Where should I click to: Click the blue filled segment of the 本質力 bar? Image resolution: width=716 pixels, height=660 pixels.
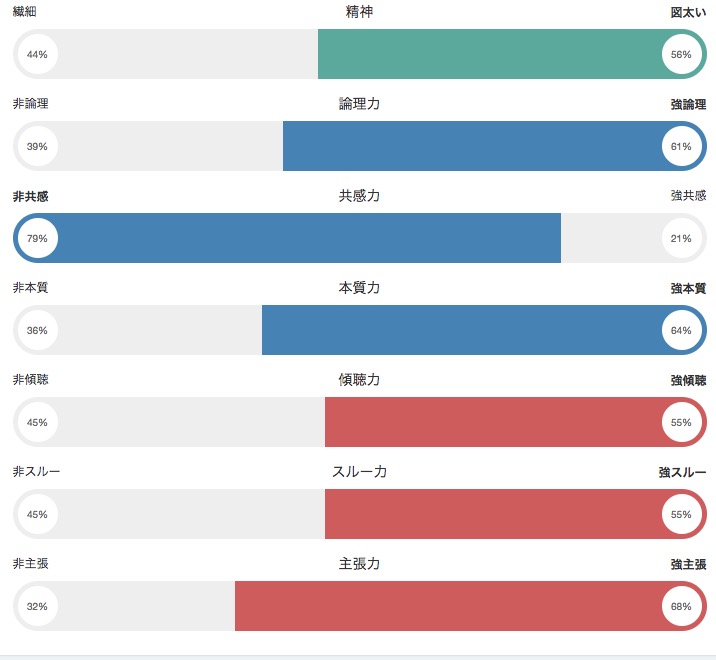click(460, 330)
